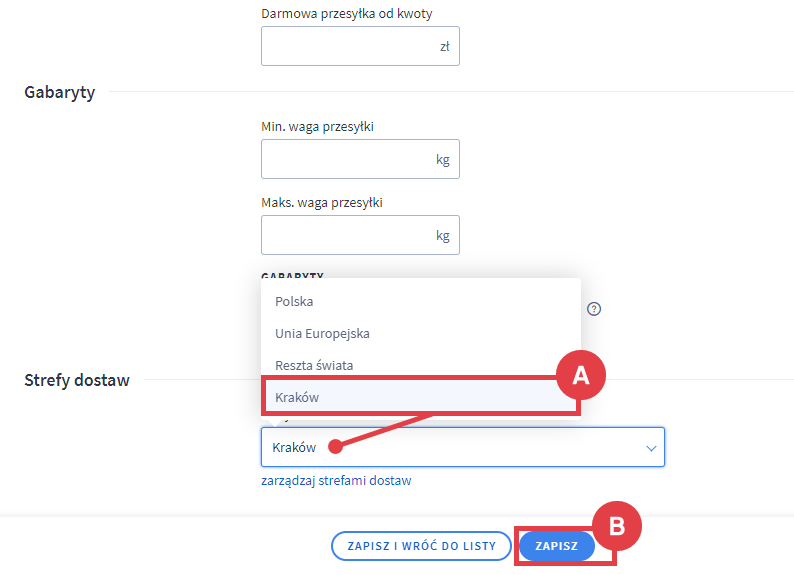Click the chevron arrow of delivery zone select
794x575 pixels.
(651, 448)
